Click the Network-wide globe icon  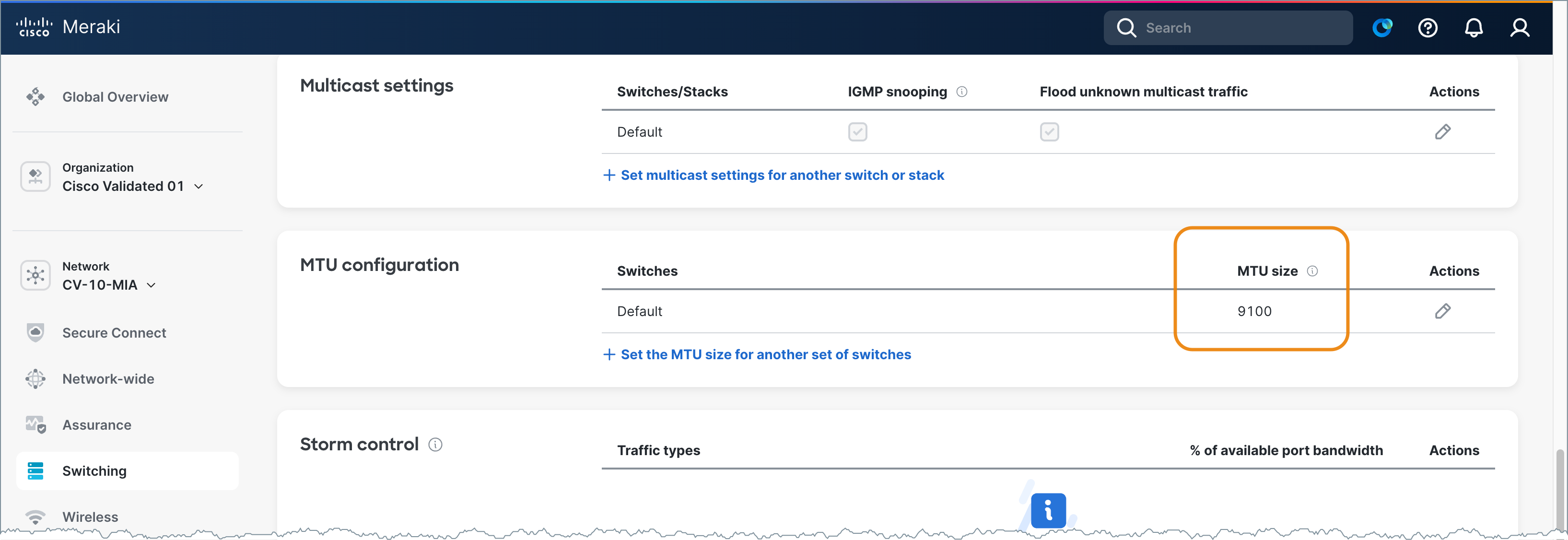click(x=35, y=379)
